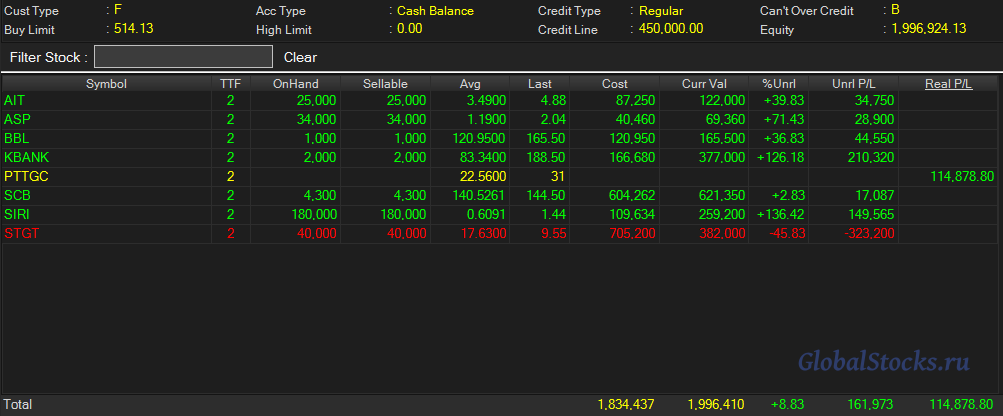Sort by the %Unrl column header

click(779, 84)
